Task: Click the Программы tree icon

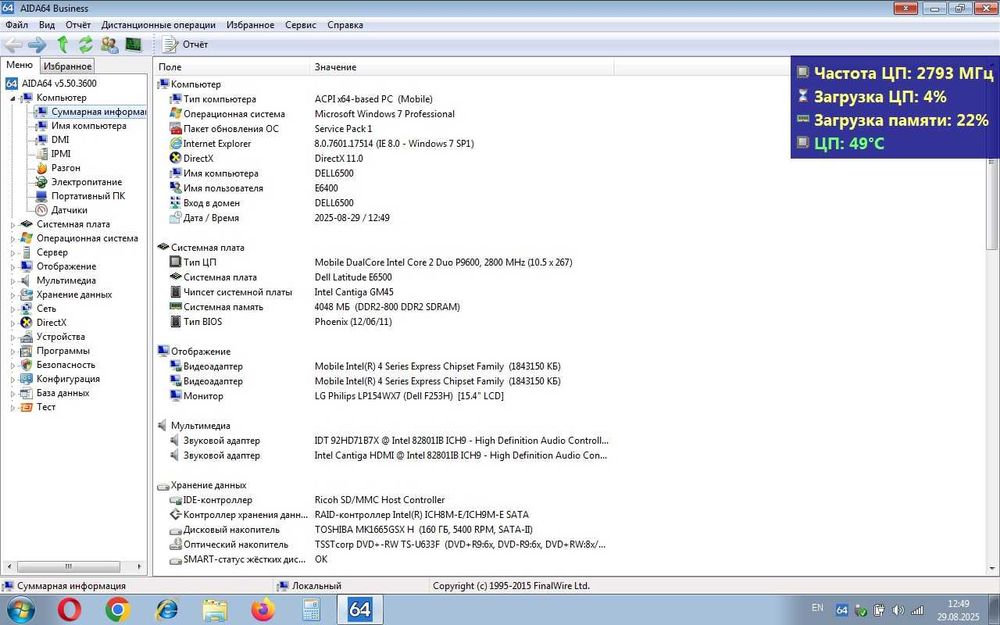Action: pos(26,351)
